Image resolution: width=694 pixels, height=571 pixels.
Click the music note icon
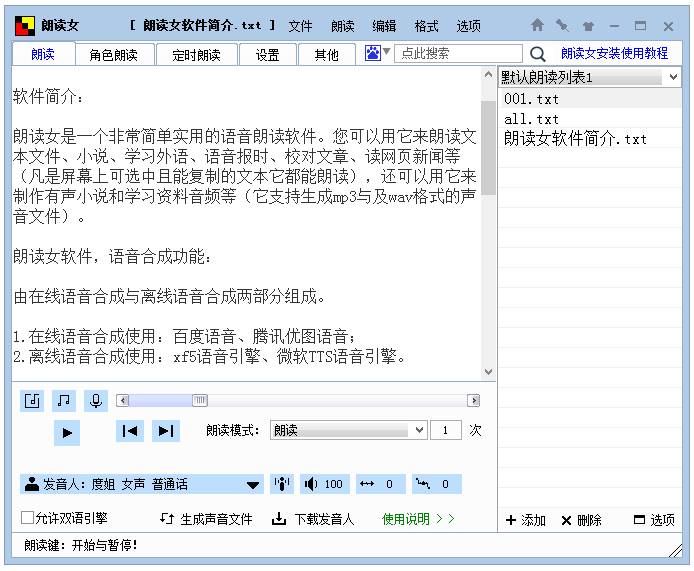click(x=64, y=401)
